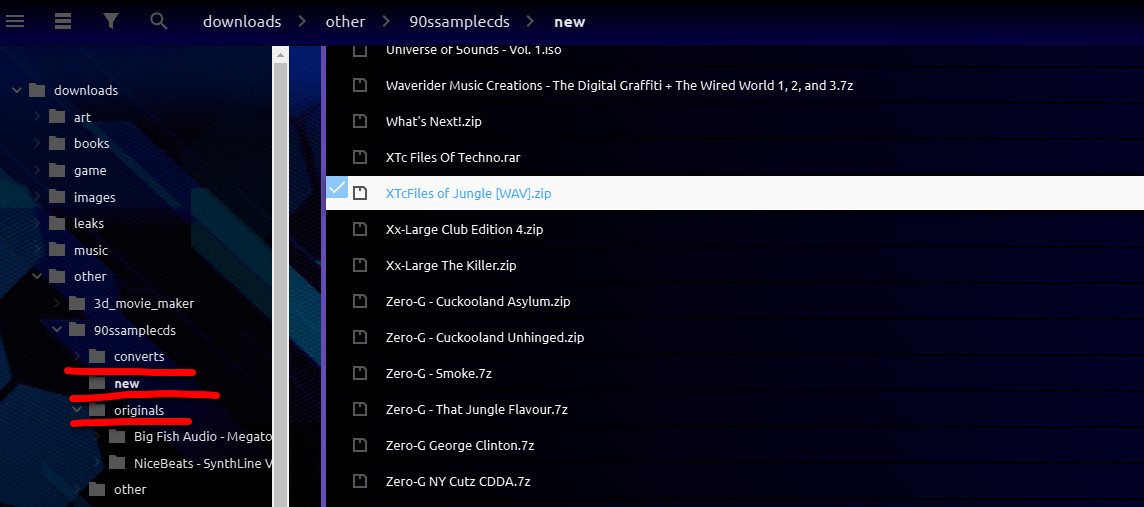This screenshot has width=1144, height=507.
Task: Select the music folder in tree
Action: 90,250
